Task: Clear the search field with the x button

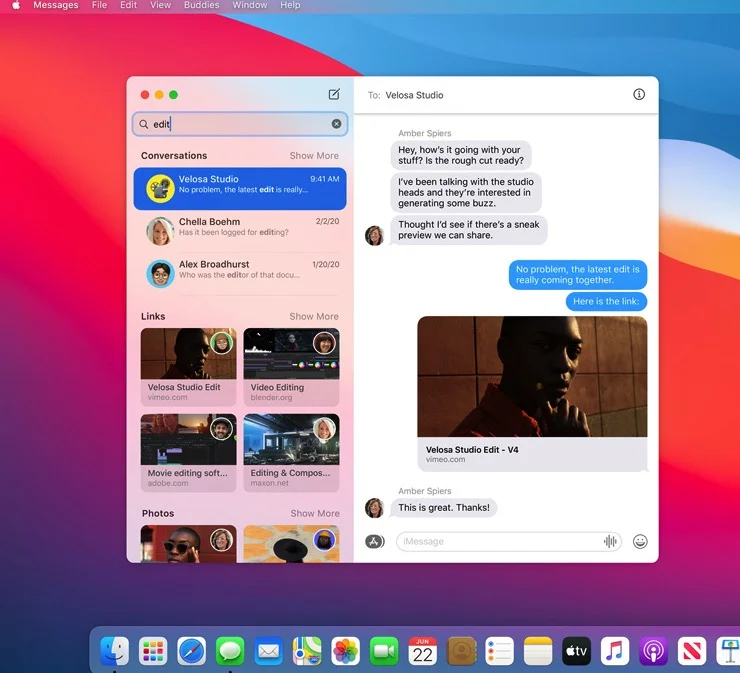Action: 336,124
